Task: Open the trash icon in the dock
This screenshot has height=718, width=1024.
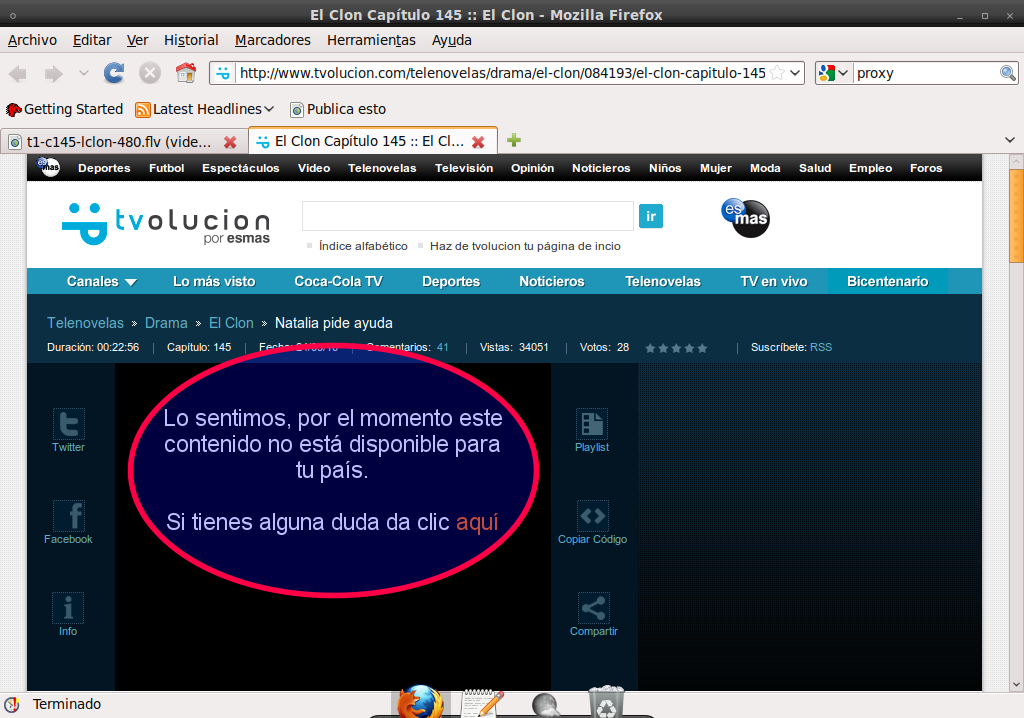Action: point(606,702)
